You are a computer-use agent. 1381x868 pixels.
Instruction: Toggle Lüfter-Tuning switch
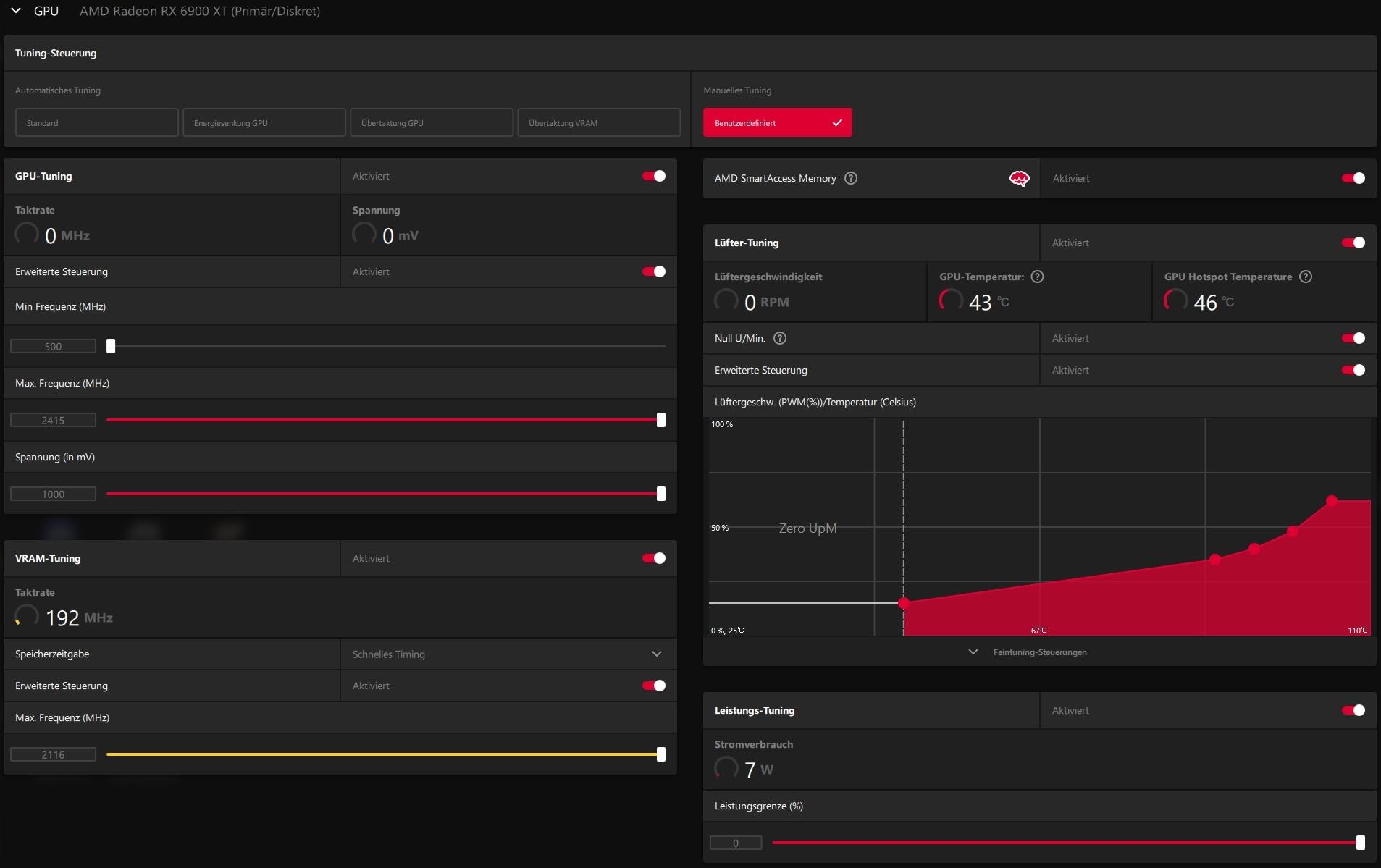(1353, 243)
